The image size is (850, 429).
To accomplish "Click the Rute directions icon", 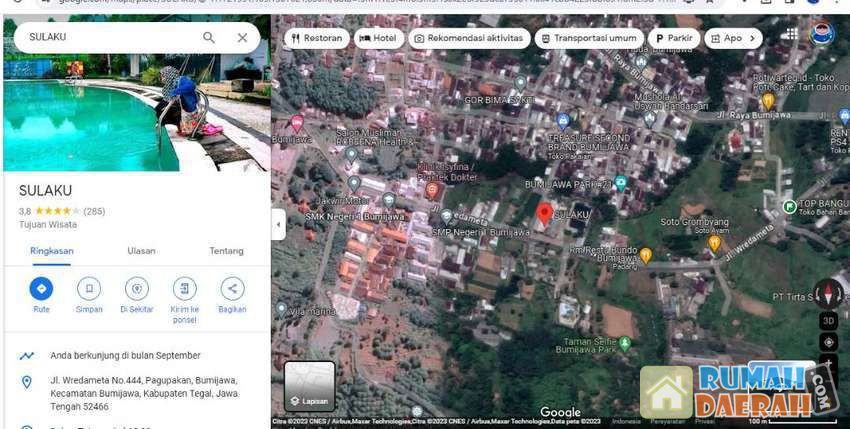I will 41,289.
